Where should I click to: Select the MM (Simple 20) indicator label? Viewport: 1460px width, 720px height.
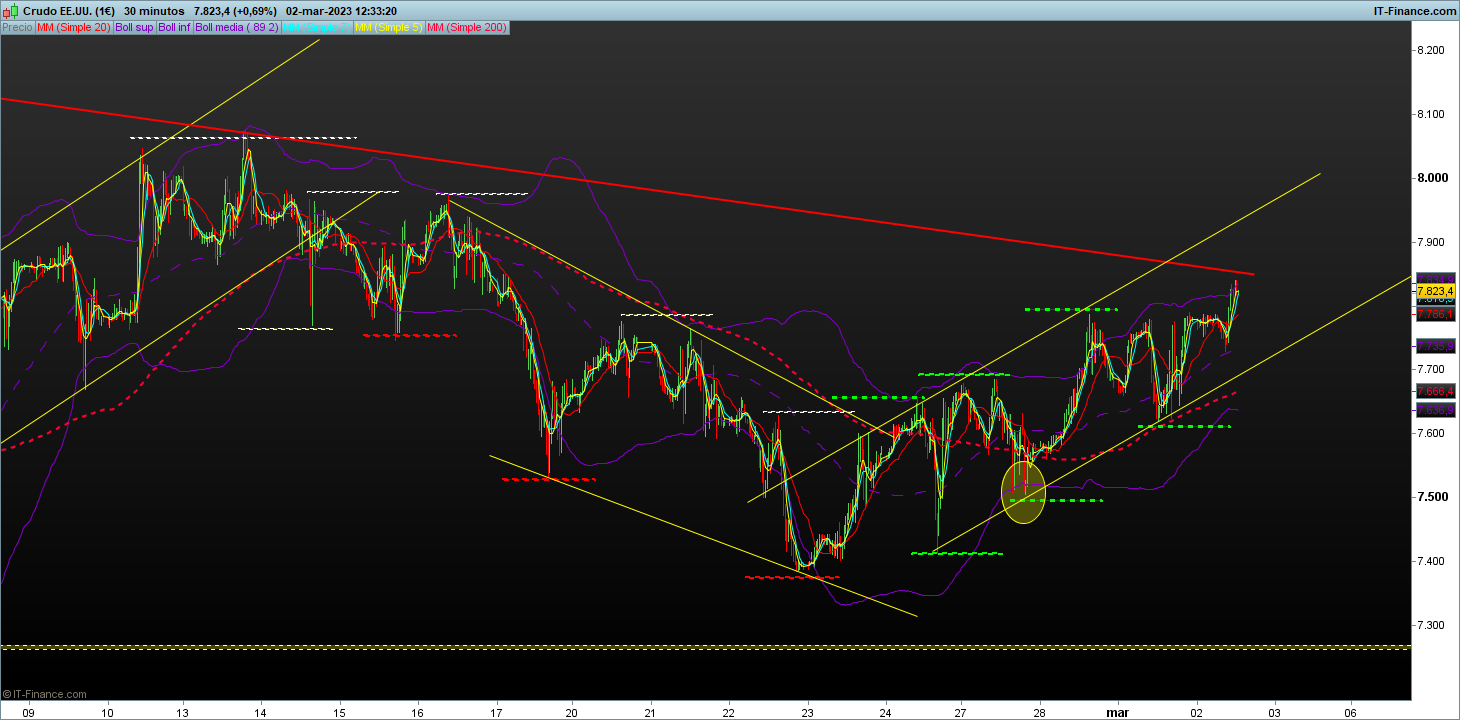tap(74, 28)
